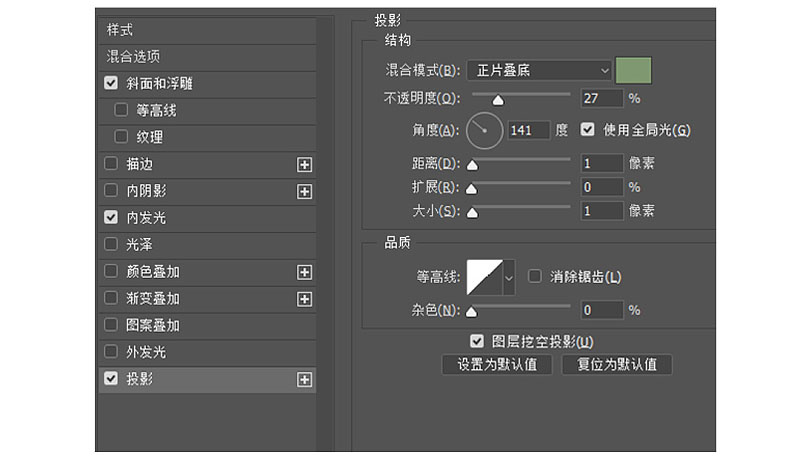Add another 描边 effect with plus icon

click(305, 165)
